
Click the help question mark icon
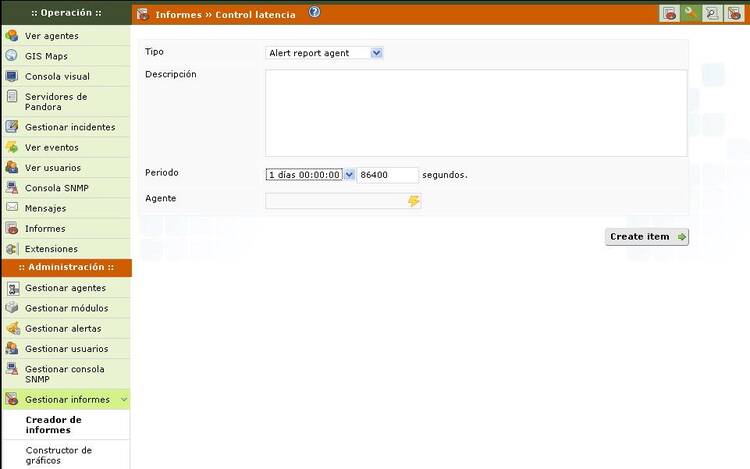315,13
